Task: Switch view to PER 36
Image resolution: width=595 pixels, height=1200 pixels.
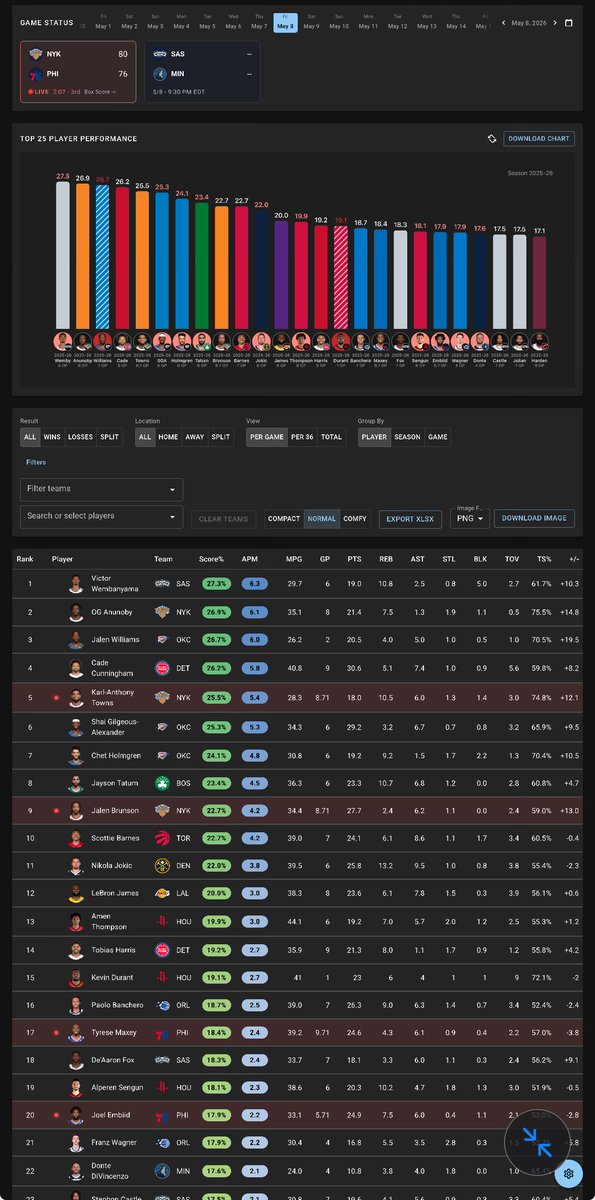Action: [301, 437]
